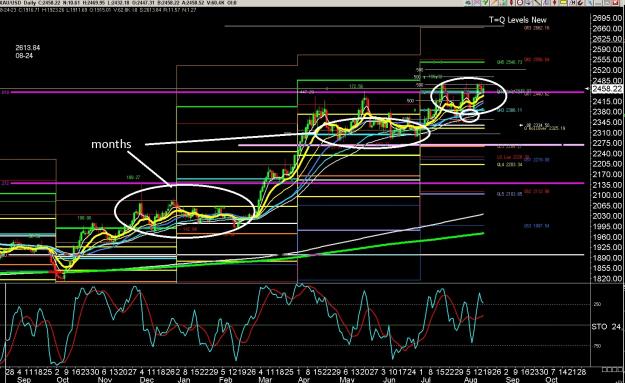Click the Jan month label on the date axis
This screenshot has height=383, width=625.
click(x=184, y=379)
